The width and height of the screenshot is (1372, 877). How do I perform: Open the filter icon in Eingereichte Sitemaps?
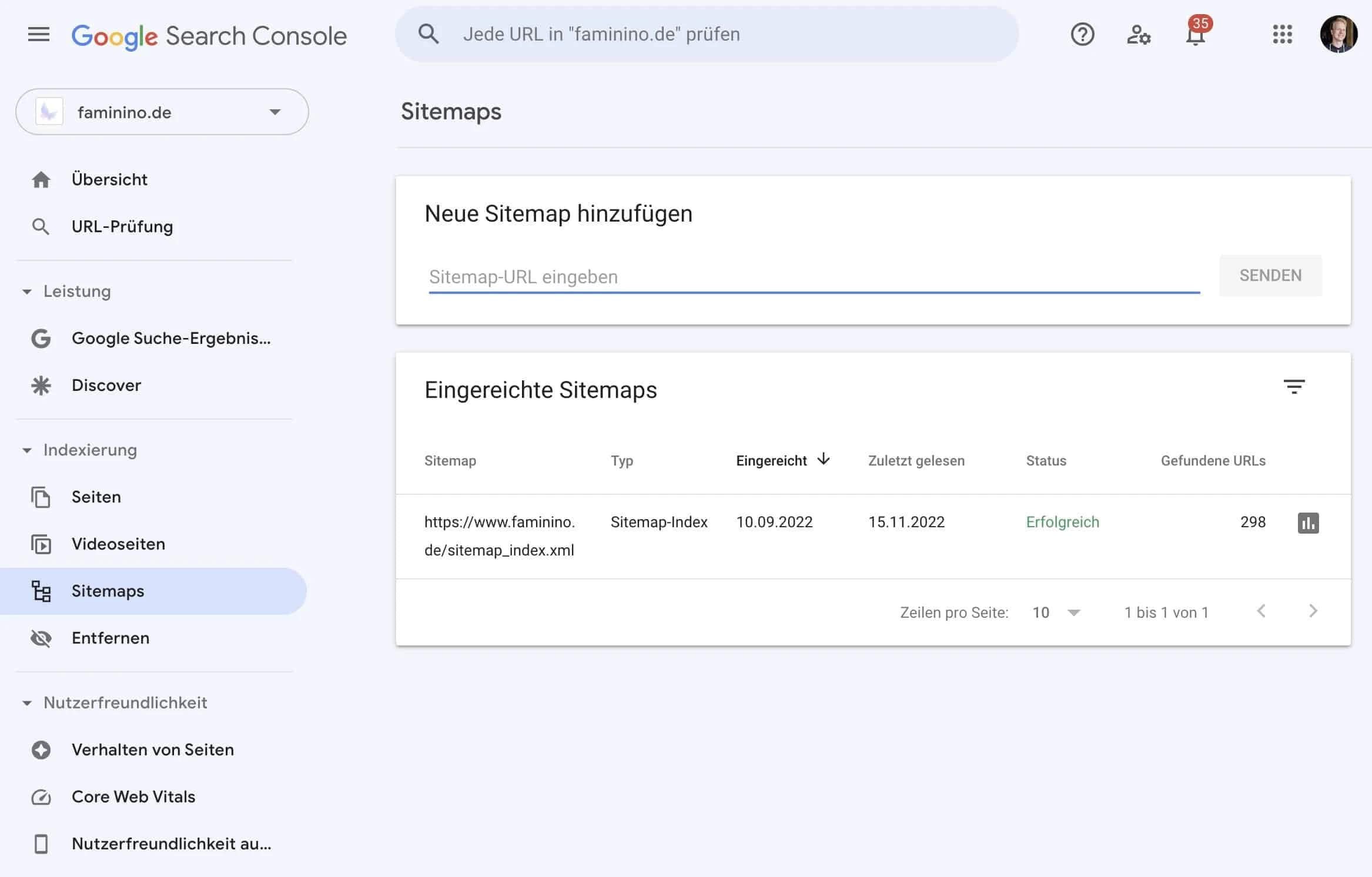pos(1296,387)
